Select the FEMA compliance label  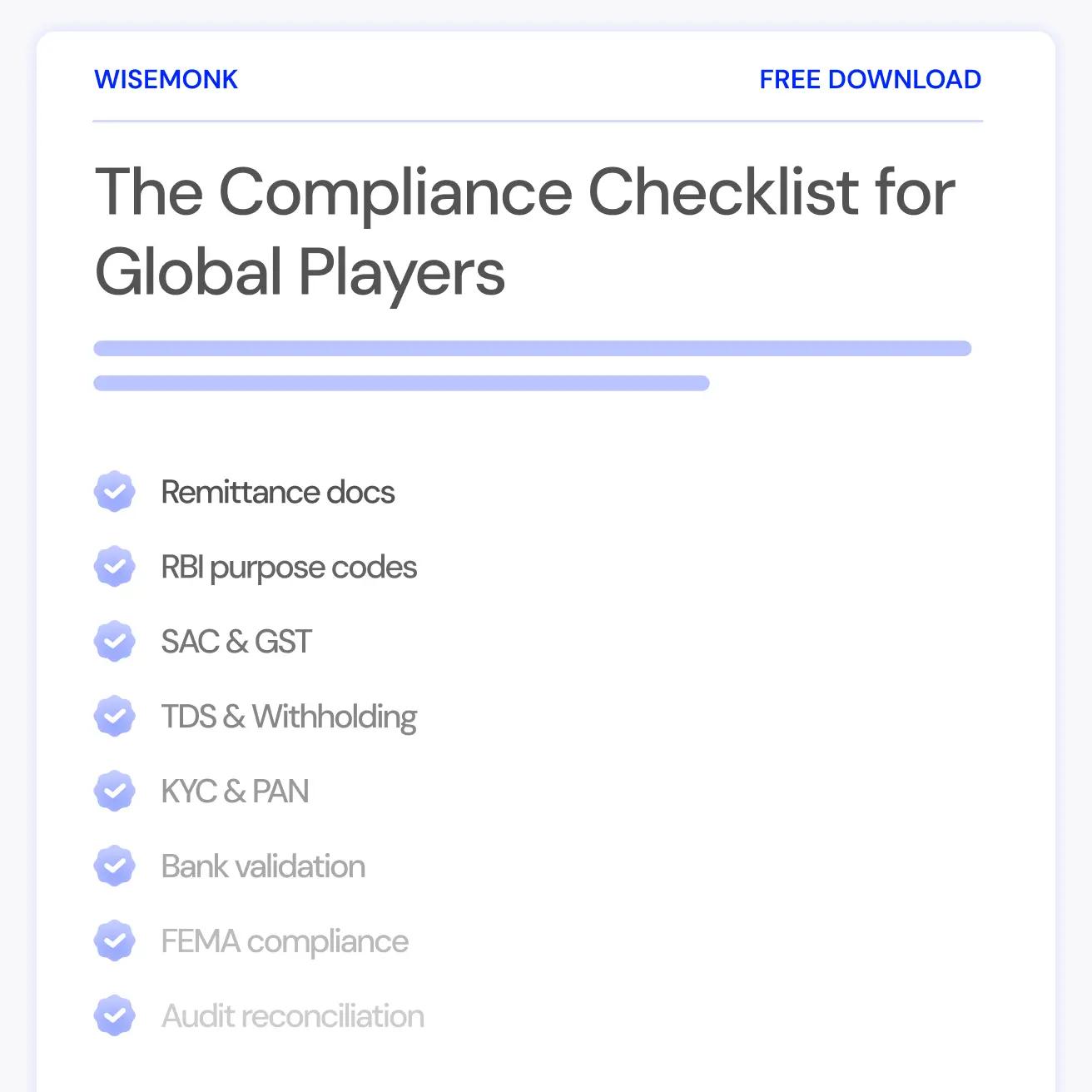click(285, 942)
